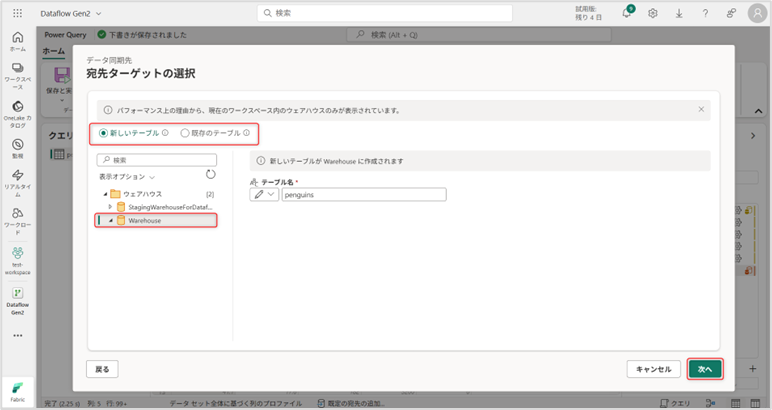
Task: Open the 表示オプション dropdown
Action: coord(127,177)
